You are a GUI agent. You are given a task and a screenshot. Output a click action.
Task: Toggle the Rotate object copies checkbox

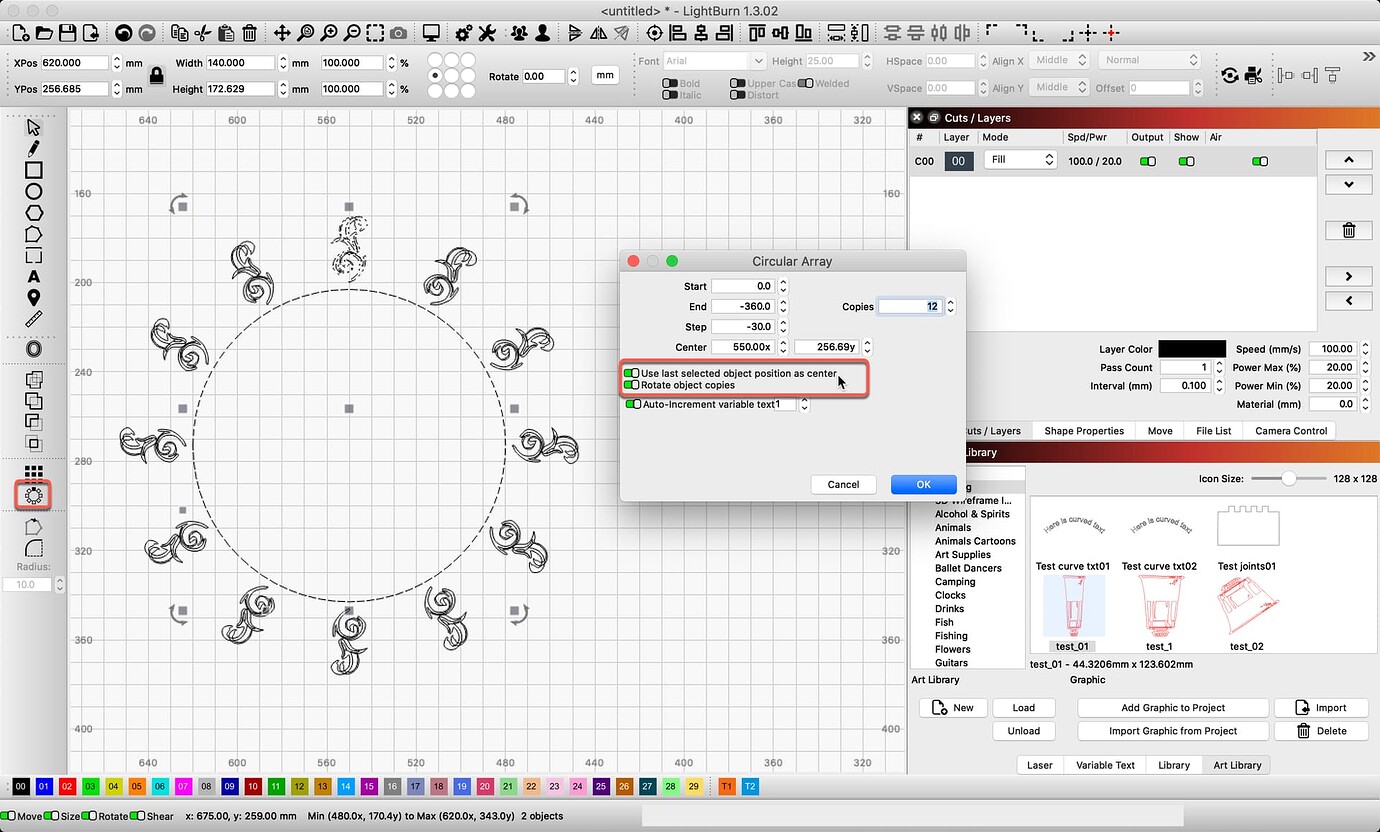(x=630, y=385)
